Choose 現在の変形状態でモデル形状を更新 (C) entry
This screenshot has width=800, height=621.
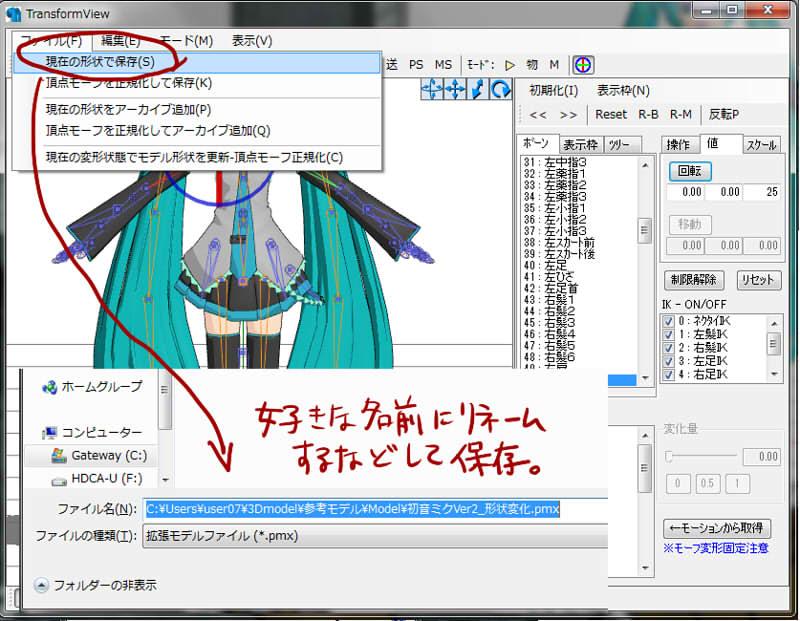point(197,157)
